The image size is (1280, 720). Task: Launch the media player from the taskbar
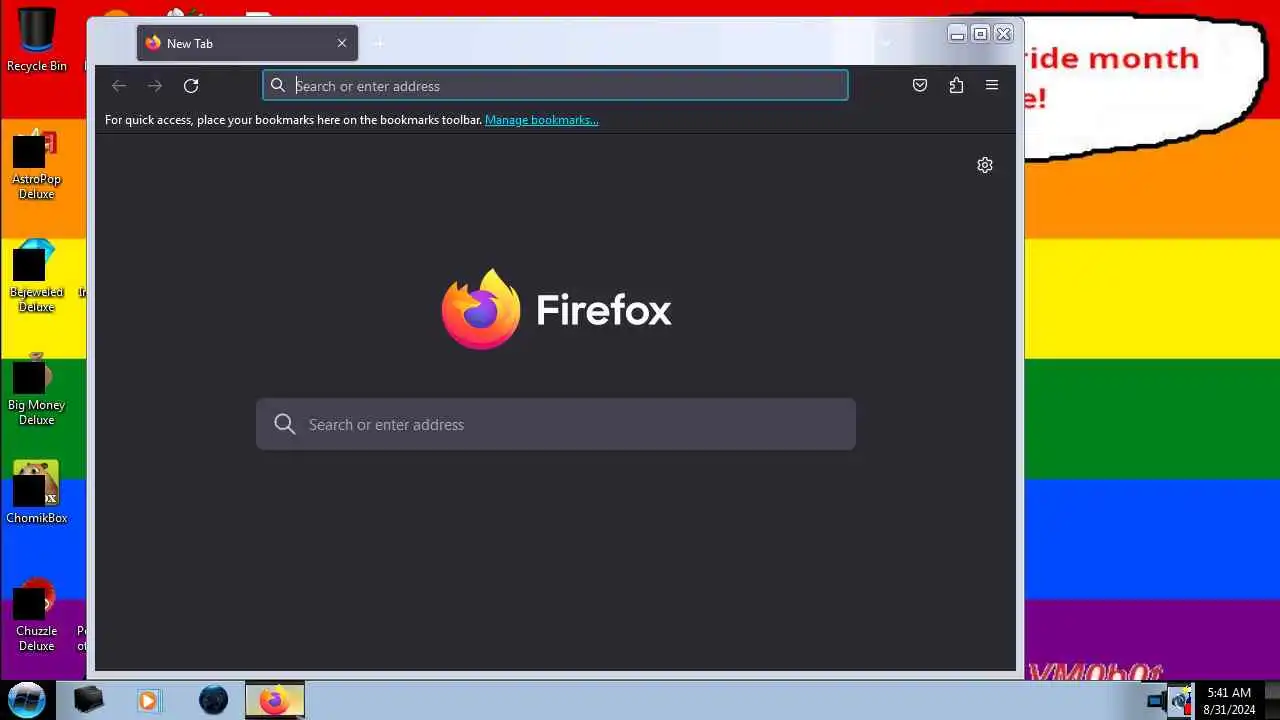point(148,700)
